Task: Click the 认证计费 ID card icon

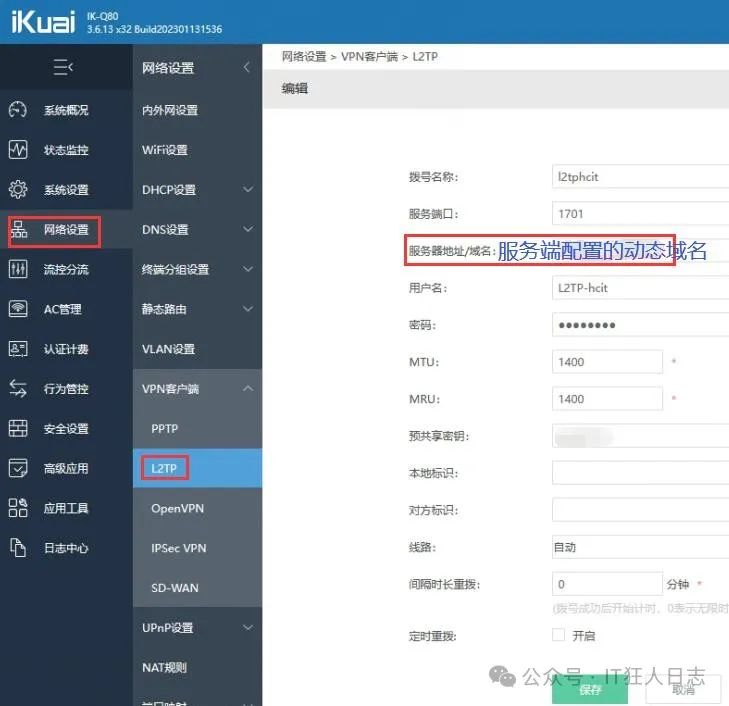Action: [18, 349]
